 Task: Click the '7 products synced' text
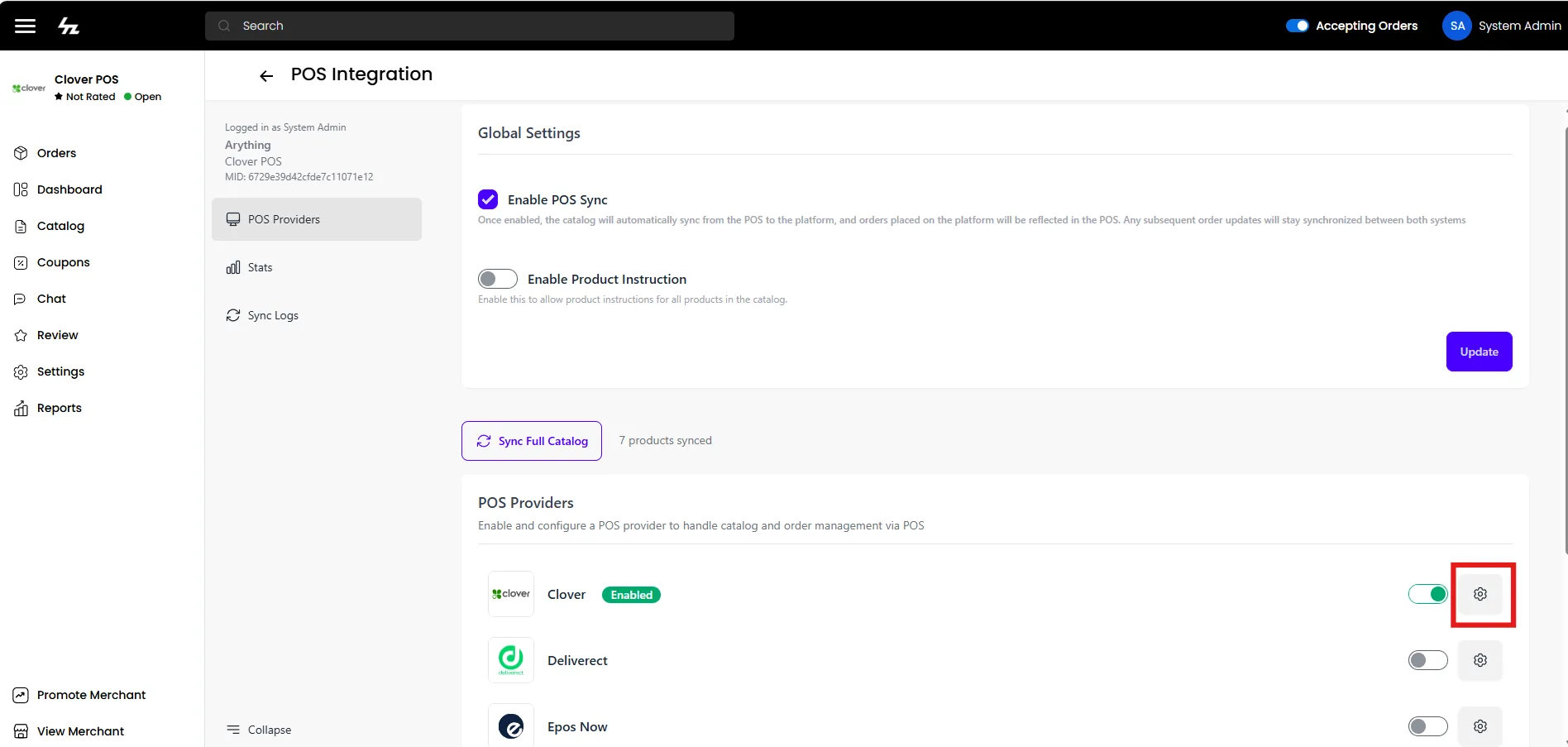point(666,440)
